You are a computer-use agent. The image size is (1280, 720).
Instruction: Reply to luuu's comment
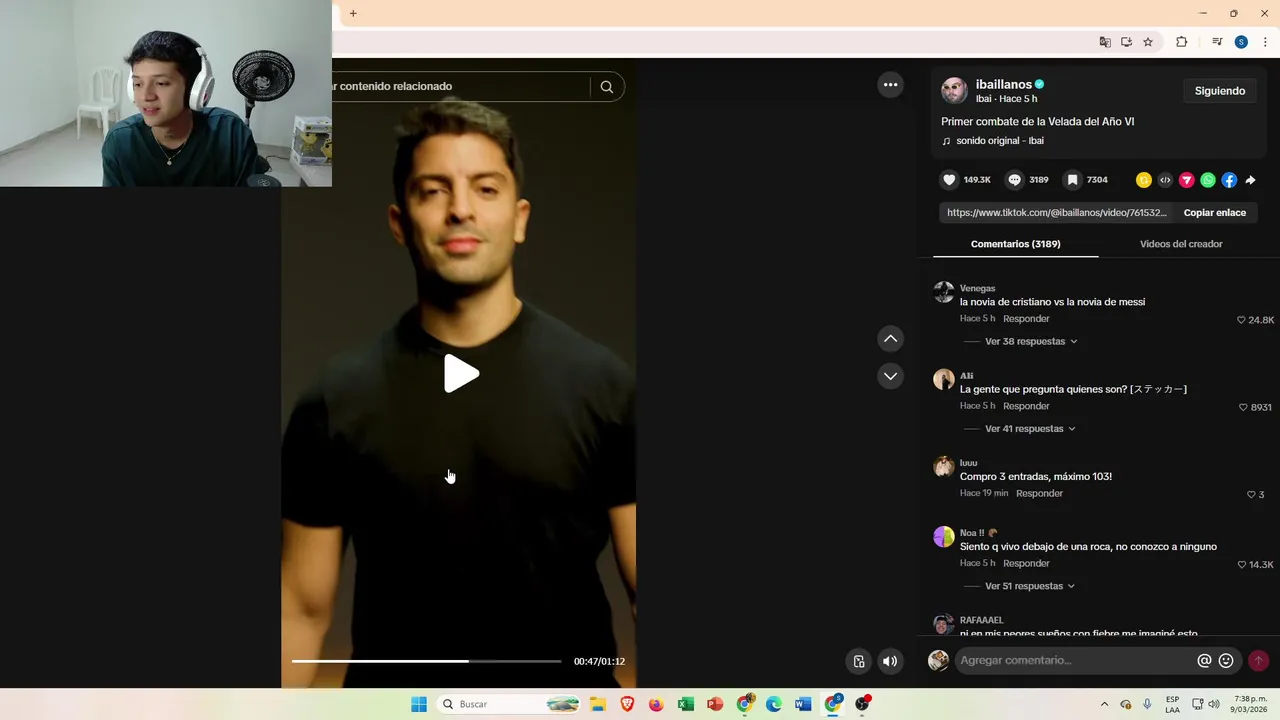tap(1039, 493)
